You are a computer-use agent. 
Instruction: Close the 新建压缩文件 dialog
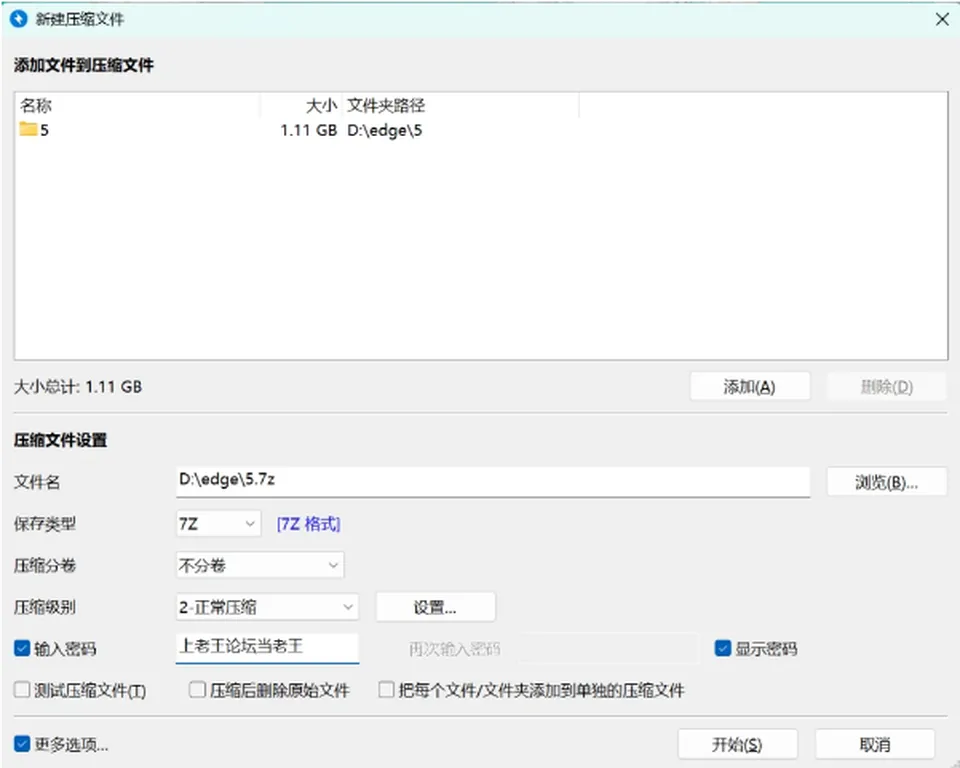click(942, 19)
